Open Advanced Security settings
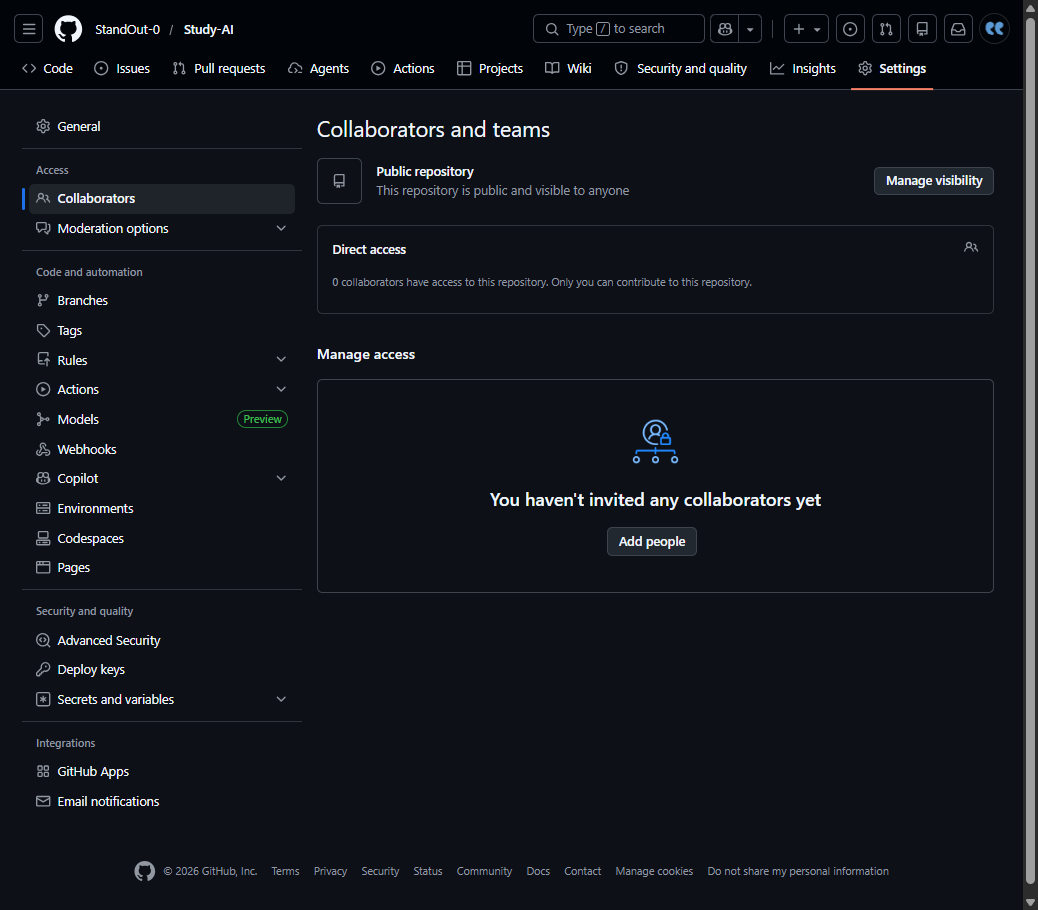 click(162, 640)
